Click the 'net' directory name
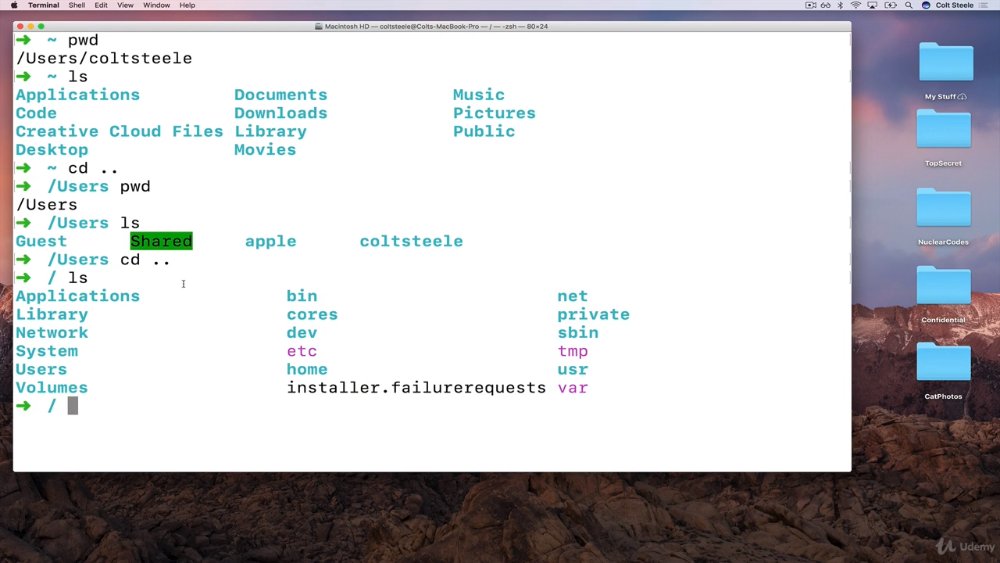The width and height of the screenshot is (1000, 563). [x=573, y=296]
